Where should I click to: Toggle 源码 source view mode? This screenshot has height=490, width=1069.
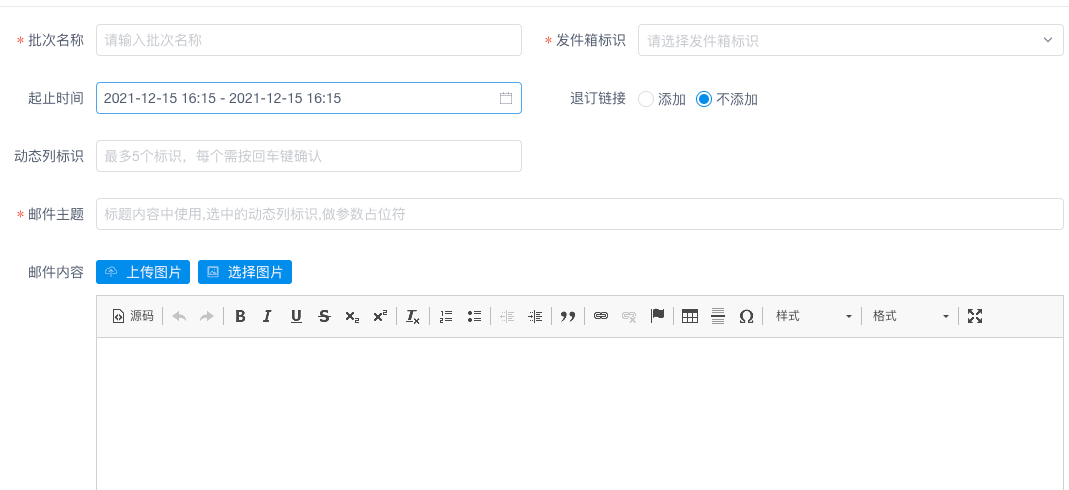click(133, 316)
